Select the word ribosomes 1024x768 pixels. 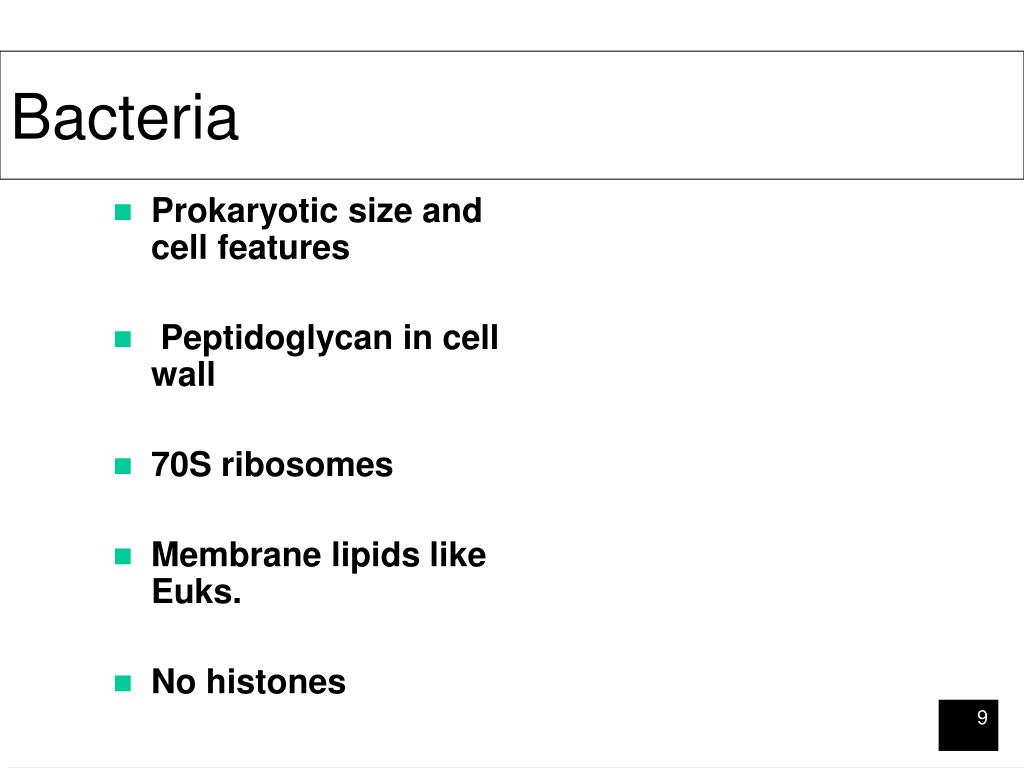[307, 465]
